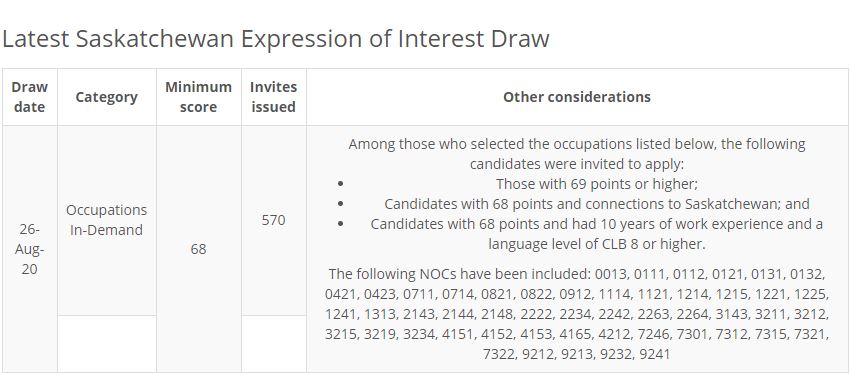Select the 'language level of CLB 8 or higher' line

point(597,244)
